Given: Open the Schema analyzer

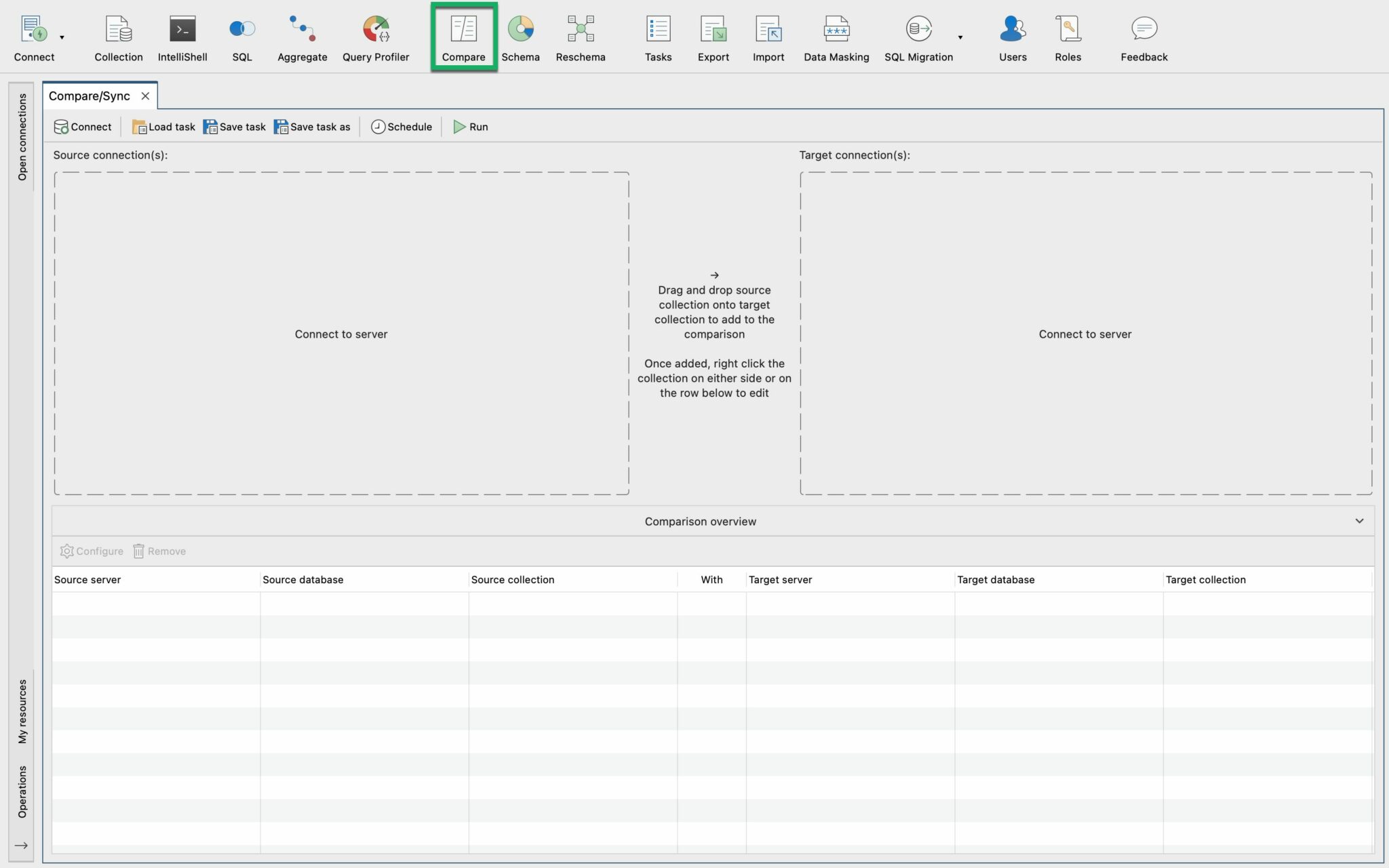Looking at the screenshot, I should coord(520,37).
